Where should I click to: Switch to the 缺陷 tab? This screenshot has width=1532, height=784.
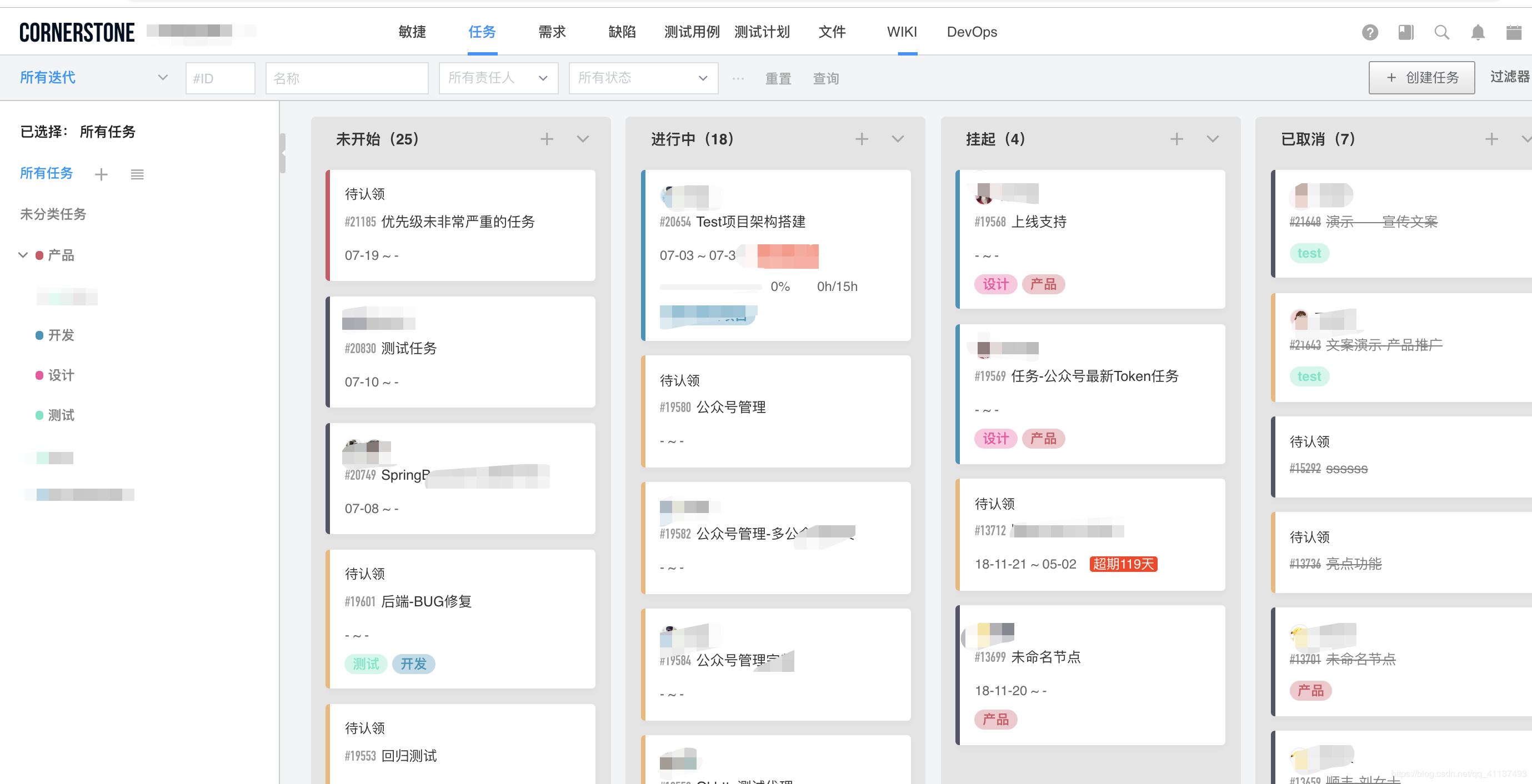pos(622,32)
